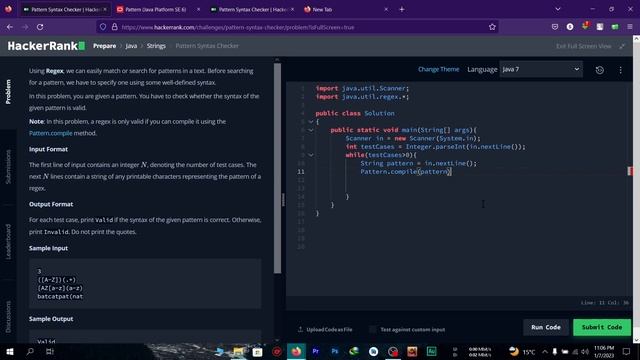Click the weather widget showing 15°C
Screen dimensions: 640x360
pos(522,351)
